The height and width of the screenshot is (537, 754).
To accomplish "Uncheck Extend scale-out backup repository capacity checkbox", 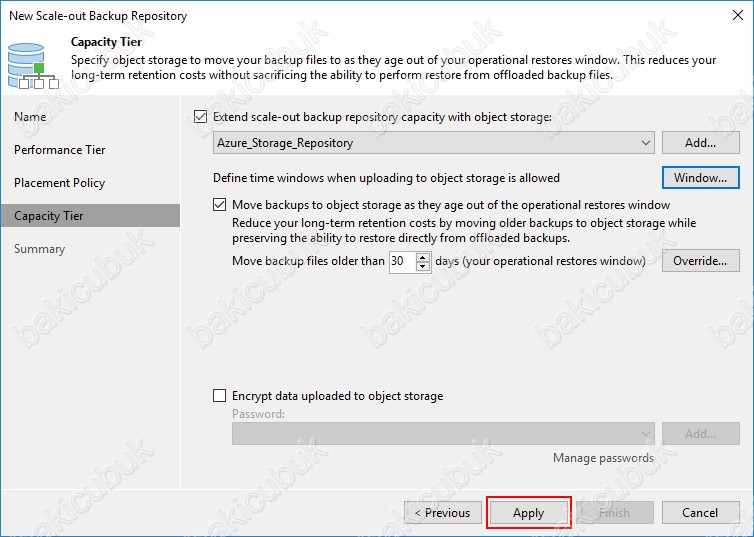I will click(x=201, y=117).
